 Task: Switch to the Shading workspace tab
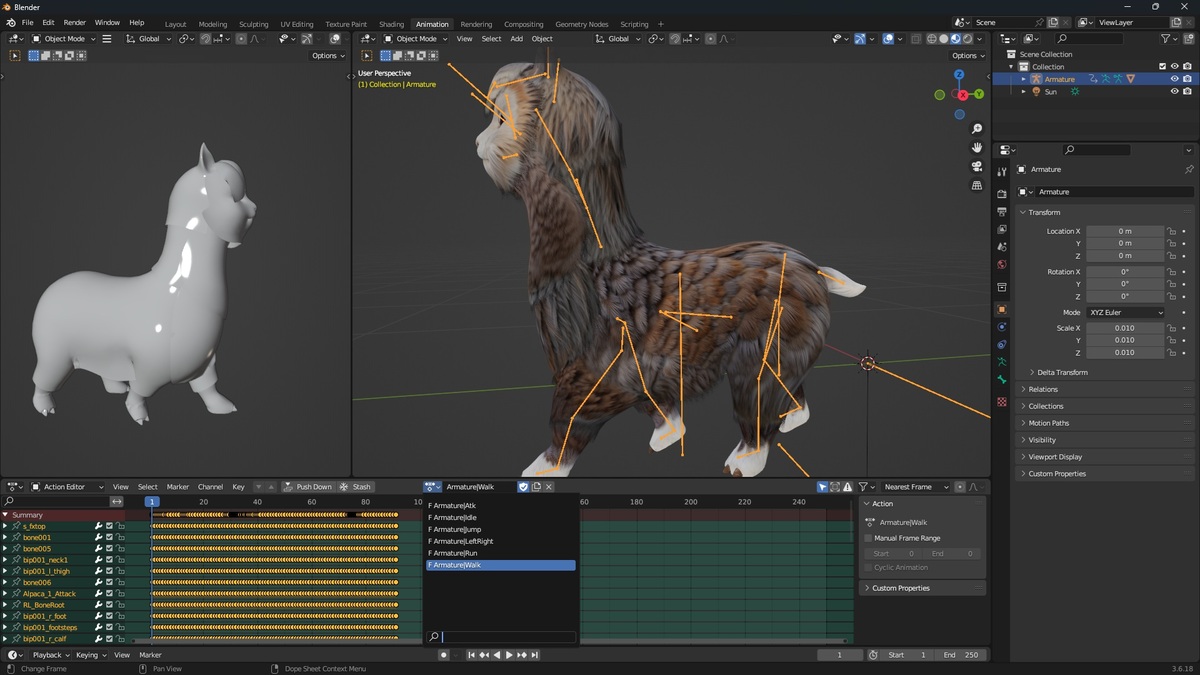click(391, 24)
